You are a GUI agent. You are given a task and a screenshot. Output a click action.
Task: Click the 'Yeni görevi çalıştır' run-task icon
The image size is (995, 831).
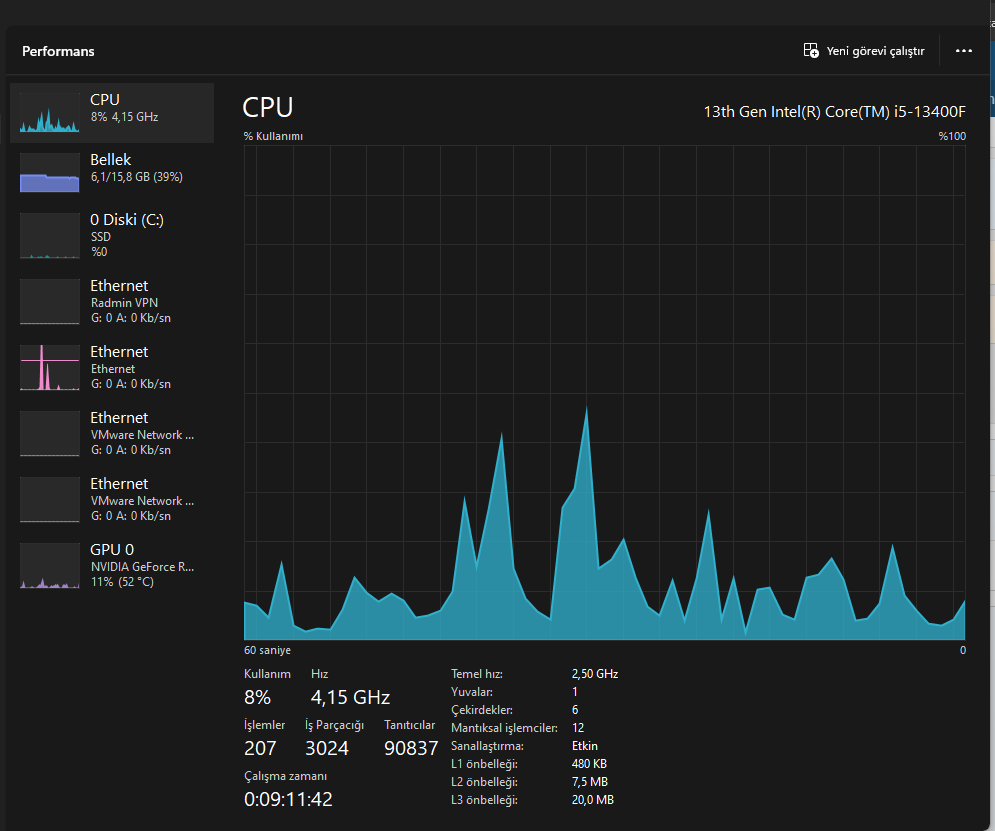pos(810,51)
